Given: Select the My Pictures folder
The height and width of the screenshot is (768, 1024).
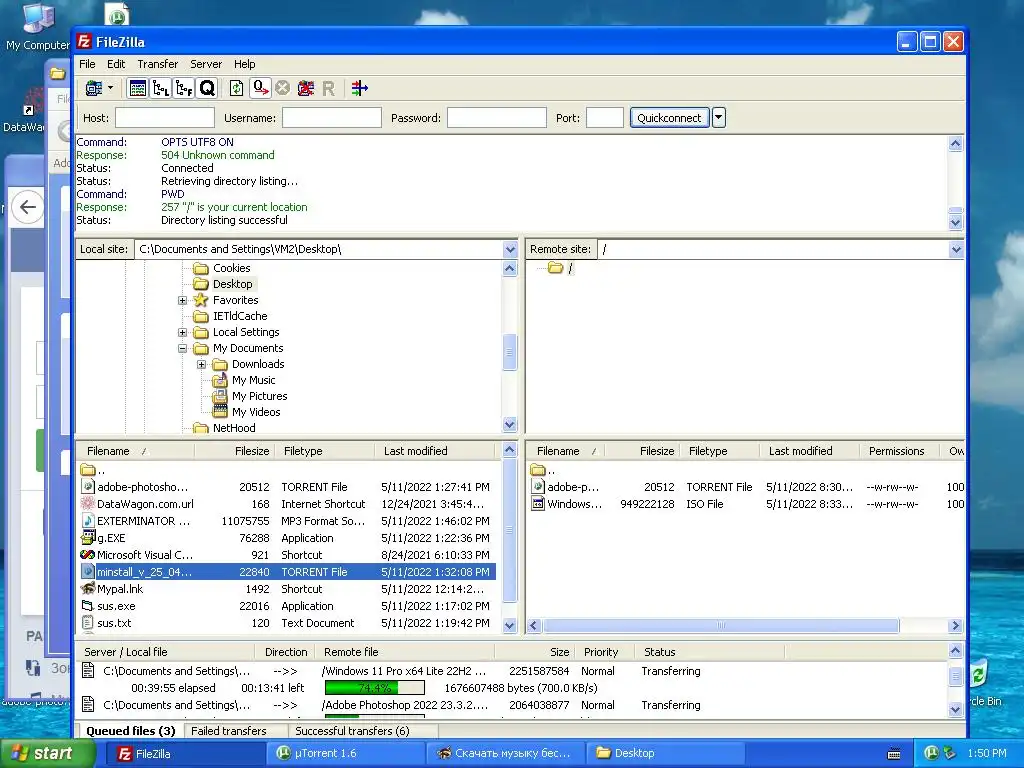Looking at the screenshot, I should [259, 396].
